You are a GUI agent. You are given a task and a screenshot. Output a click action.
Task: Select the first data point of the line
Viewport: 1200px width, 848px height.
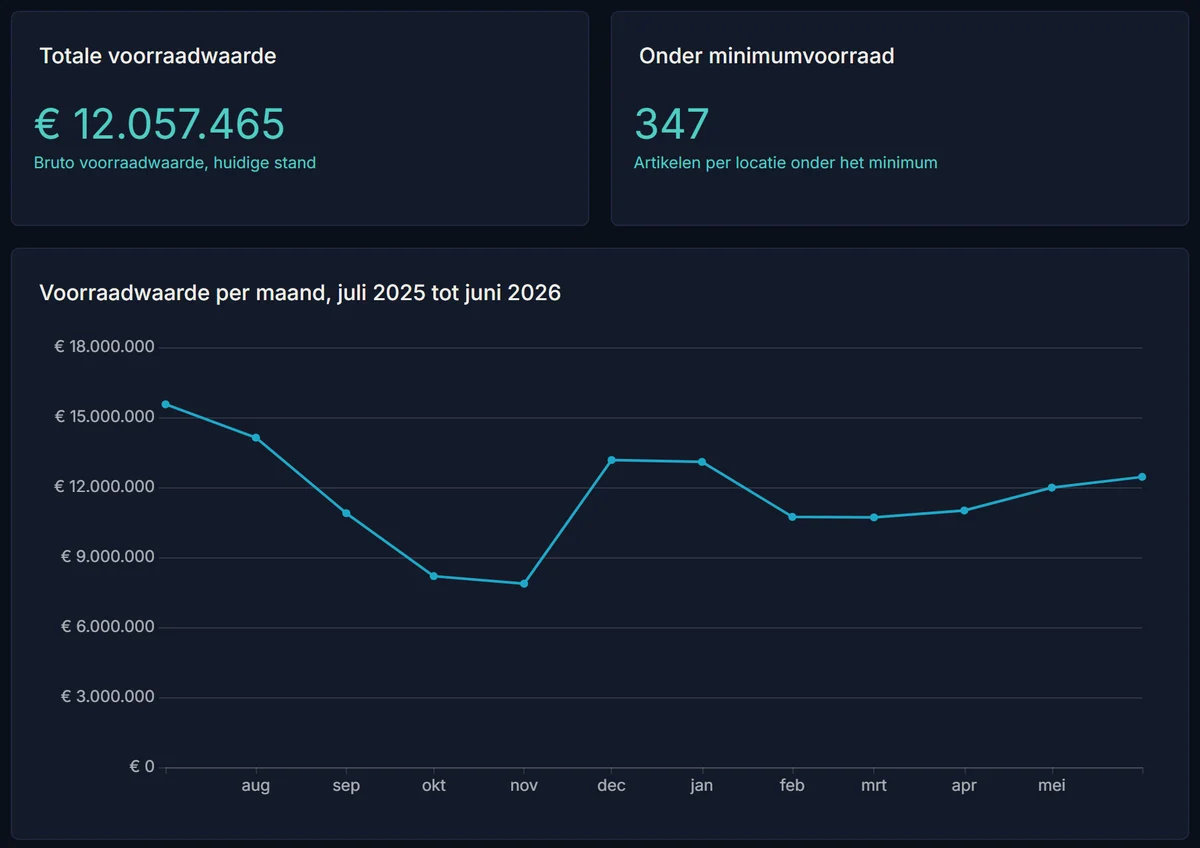[x=166, y=404]
